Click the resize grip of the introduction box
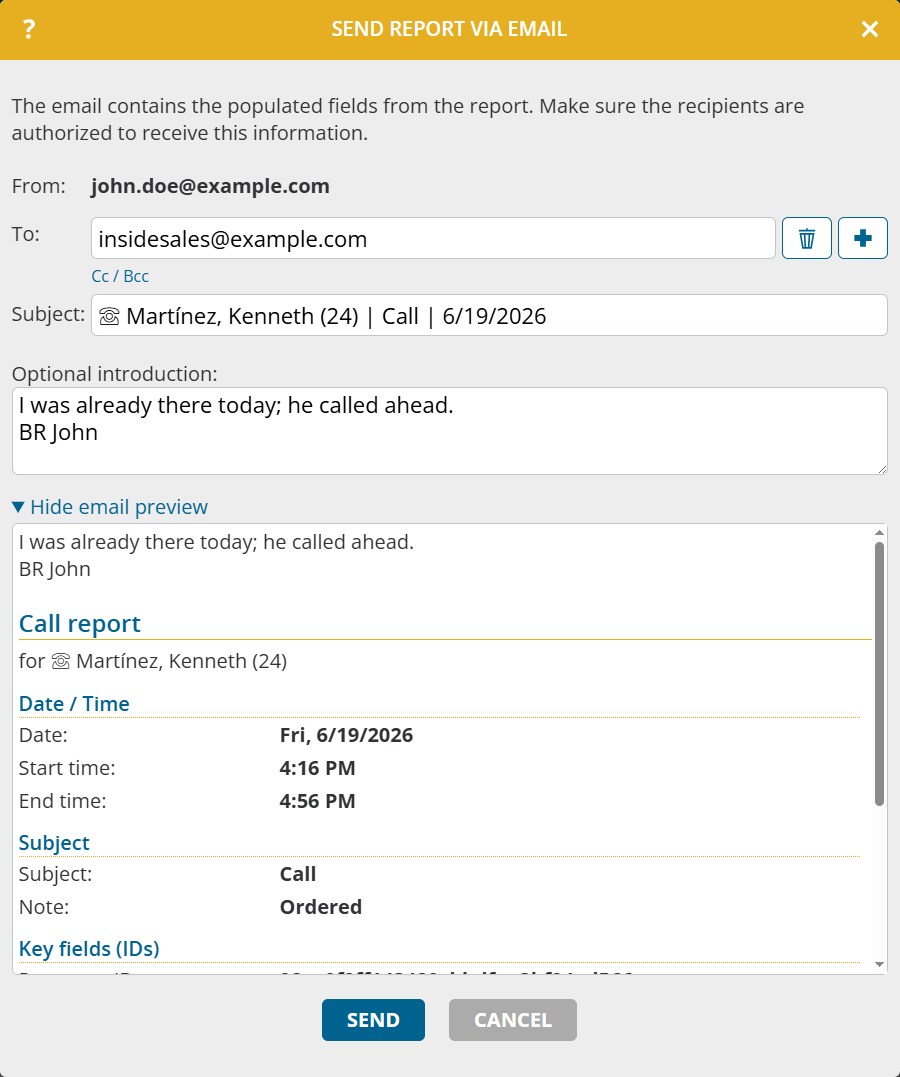The height and width of the screenshot is (1077, 900). [x=882, y=469]
